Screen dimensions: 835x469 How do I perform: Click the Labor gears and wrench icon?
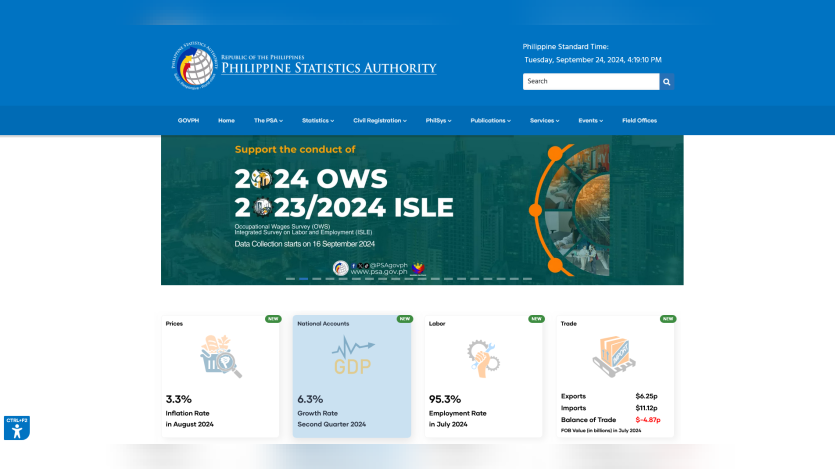click(x=484, y=358)
